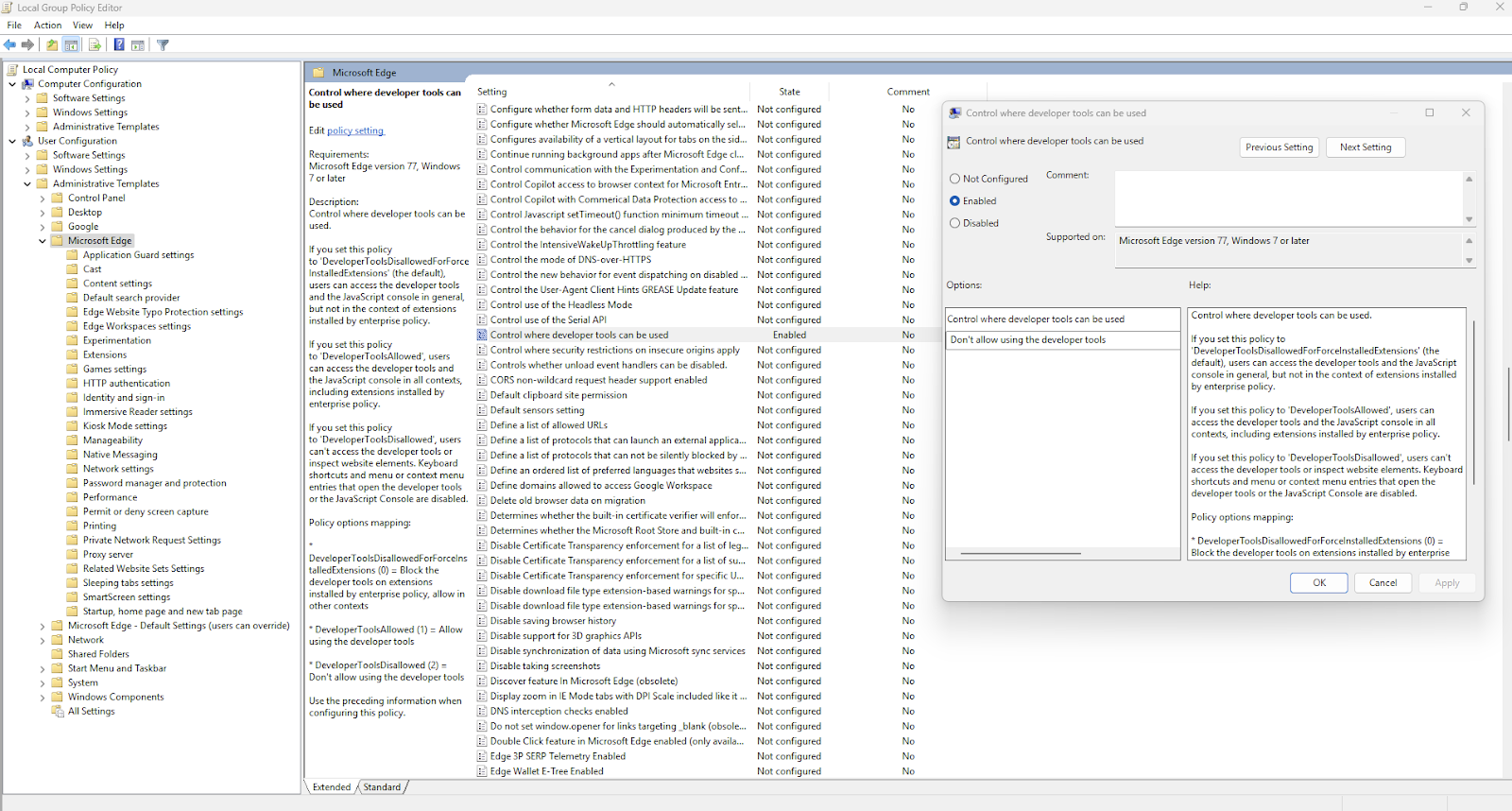Click the folder icon beside Proxy server

click(73, 554)
